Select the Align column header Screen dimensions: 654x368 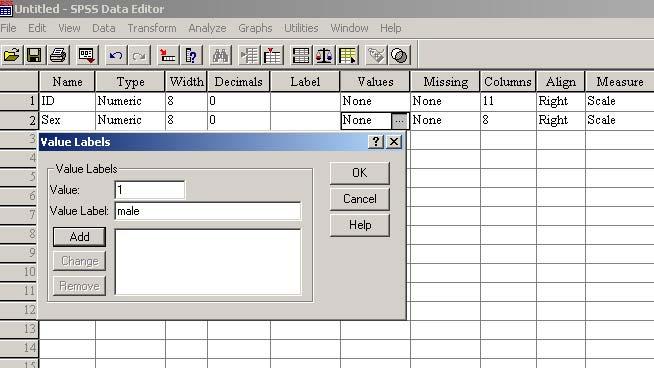561,81
